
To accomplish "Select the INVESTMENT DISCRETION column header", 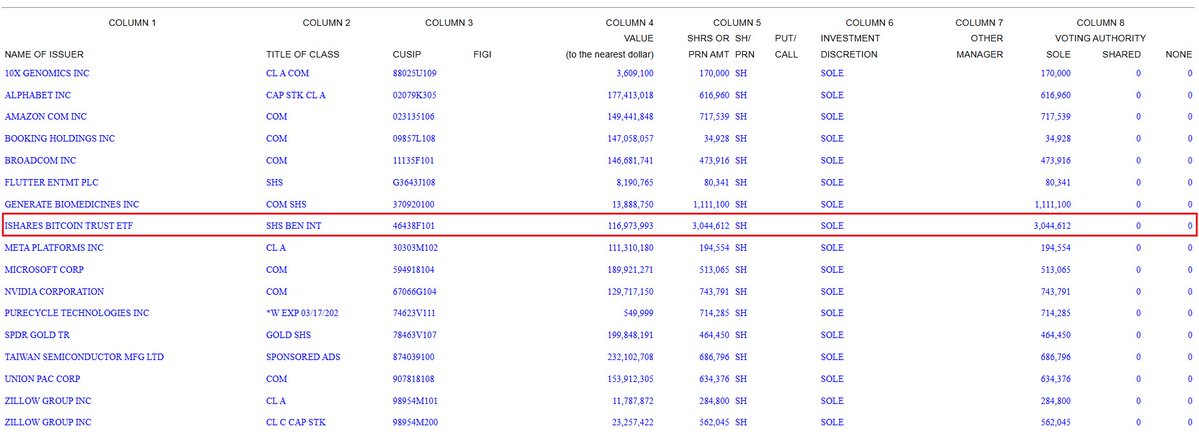I will (850, 46).
